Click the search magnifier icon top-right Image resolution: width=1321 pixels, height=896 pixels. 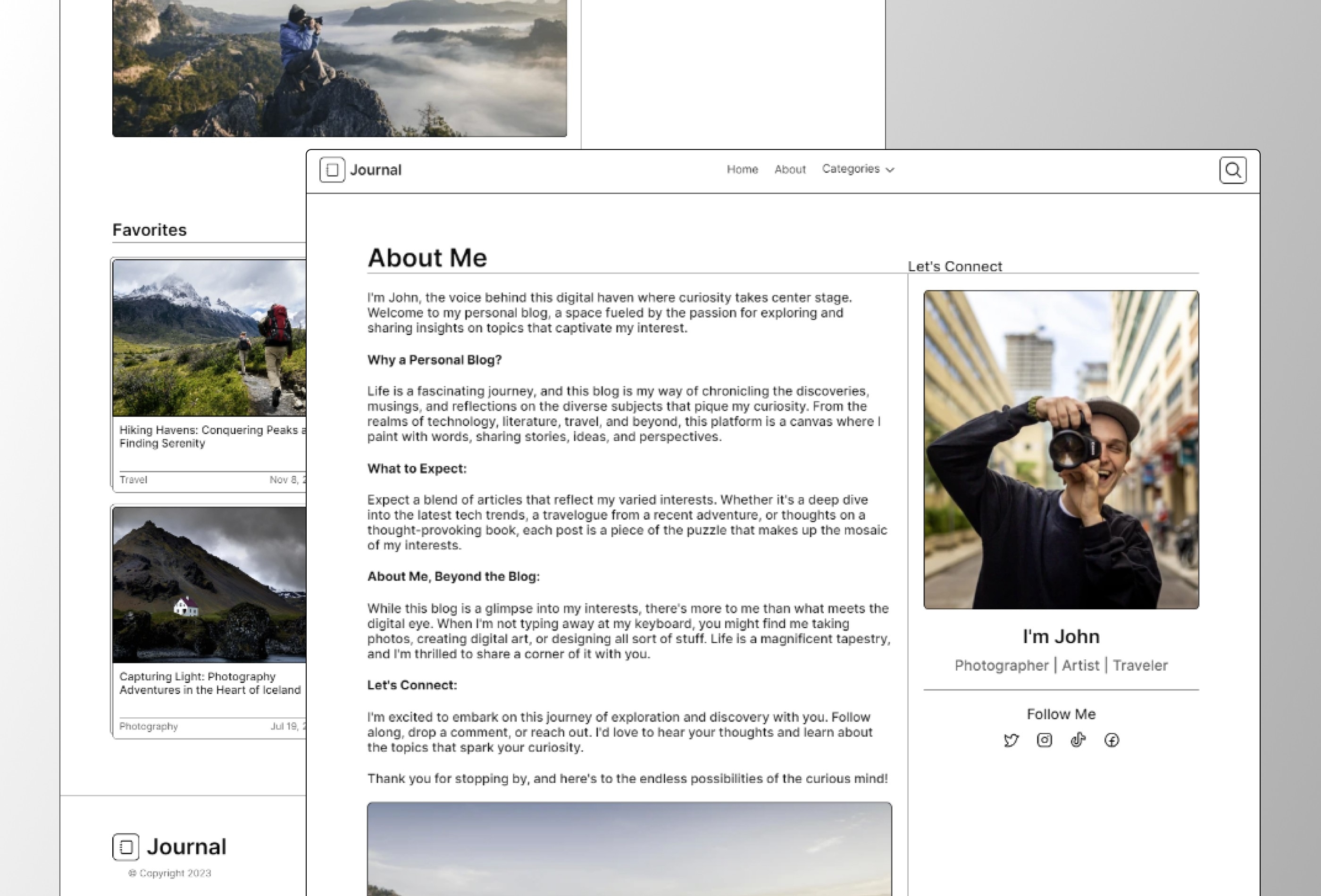[1232, 170]
